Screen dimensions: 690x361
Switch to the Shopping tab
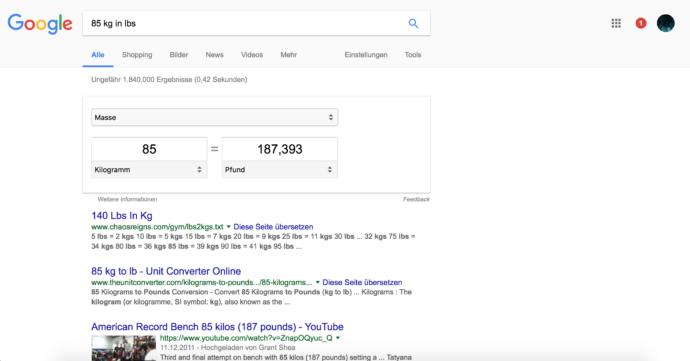tap(137, 55)
